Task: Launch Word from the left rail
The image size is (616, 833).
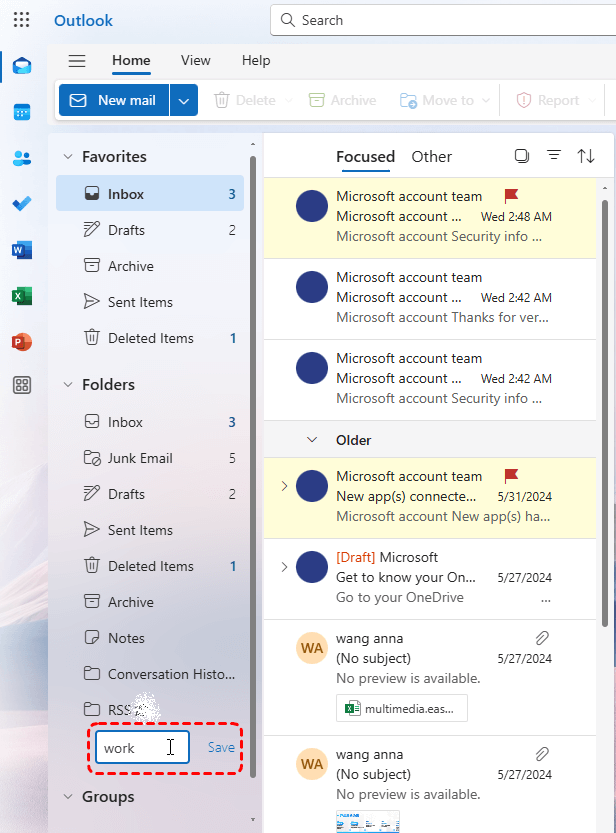Action: click(22, 250)
